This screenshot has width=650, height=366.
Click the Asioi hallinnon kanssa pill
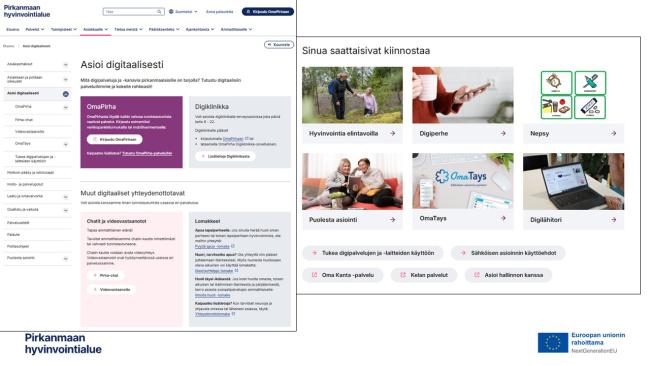(509, 275)
